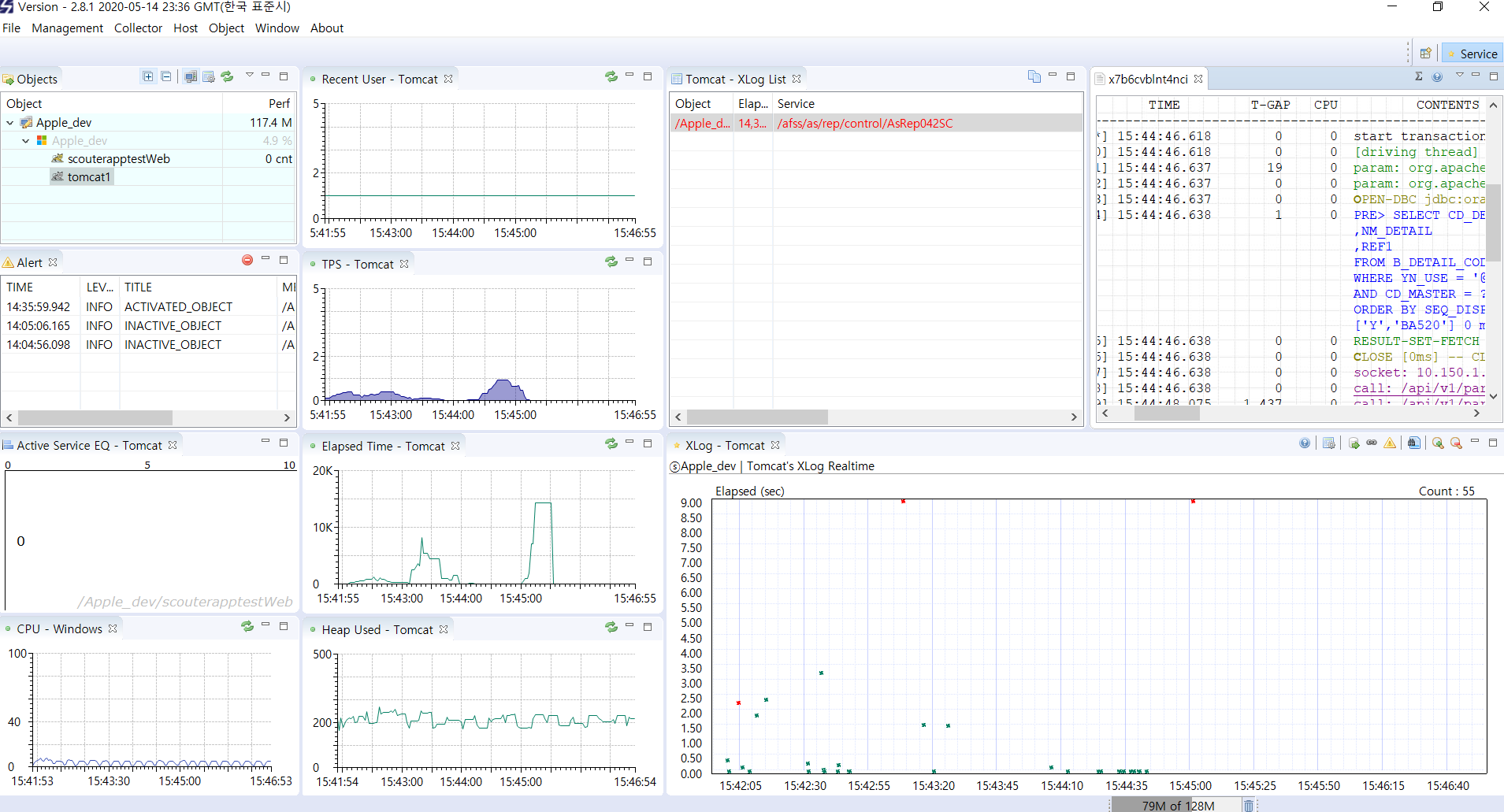The height and width of the screenshot is (812, 1504).
Task: Refresh the Heap Used - Tomcat chart
Action: pyautogui.click(x=611, y=627)
